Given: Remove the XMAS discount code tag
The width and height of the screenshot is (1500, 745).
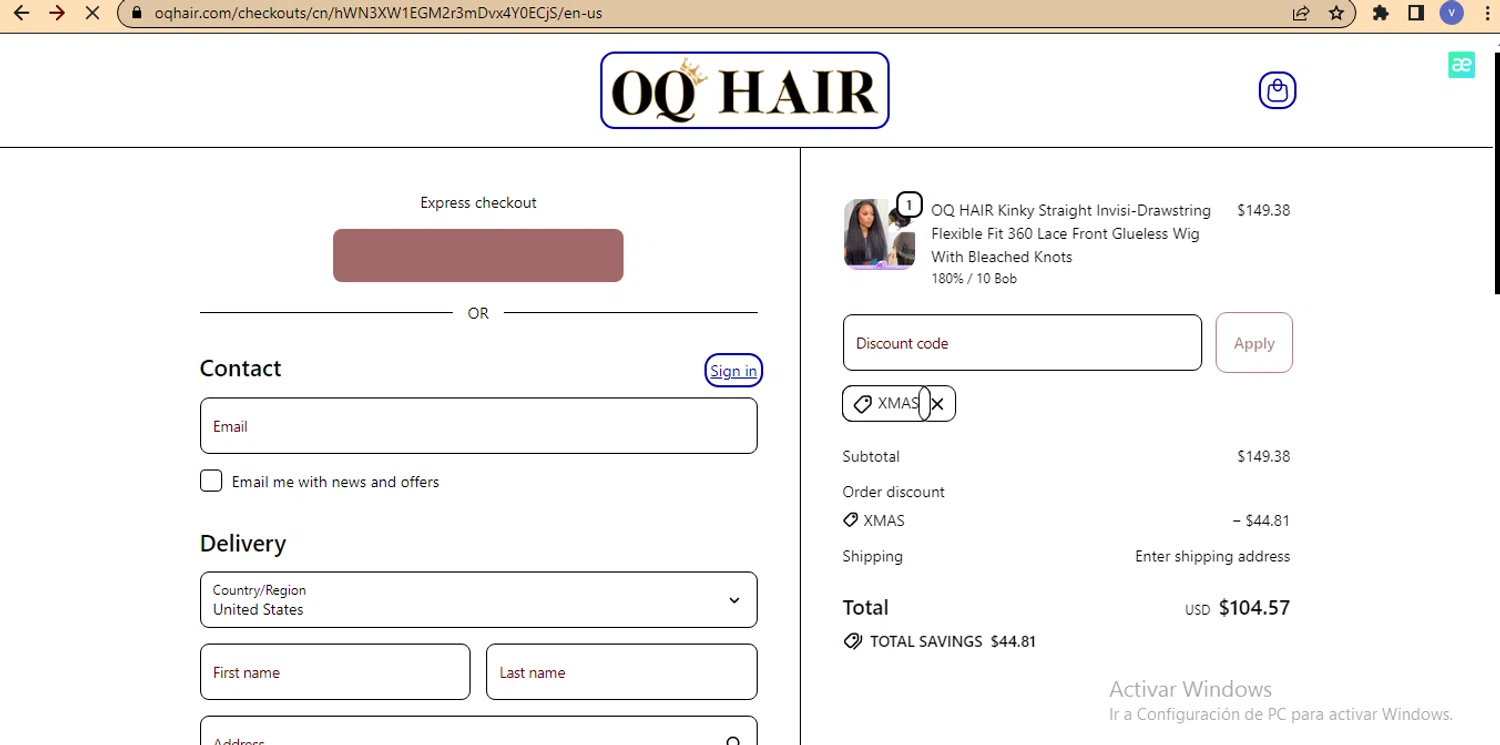Looking at the screenshot, I should point(937,404).
